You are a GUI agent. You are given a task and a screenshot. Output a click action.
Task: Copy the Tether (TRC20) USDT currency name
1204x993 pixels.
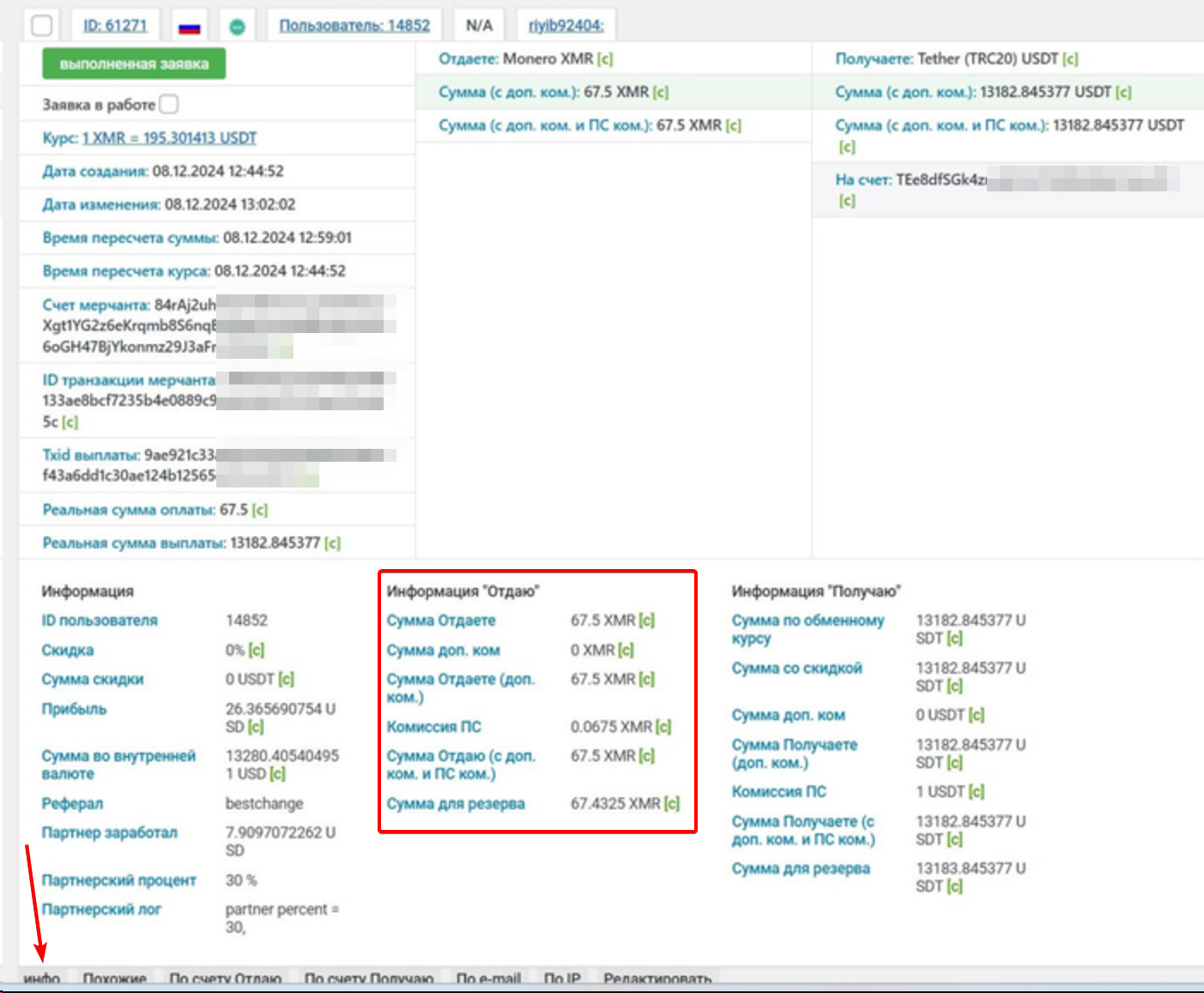pos(1070,59)
